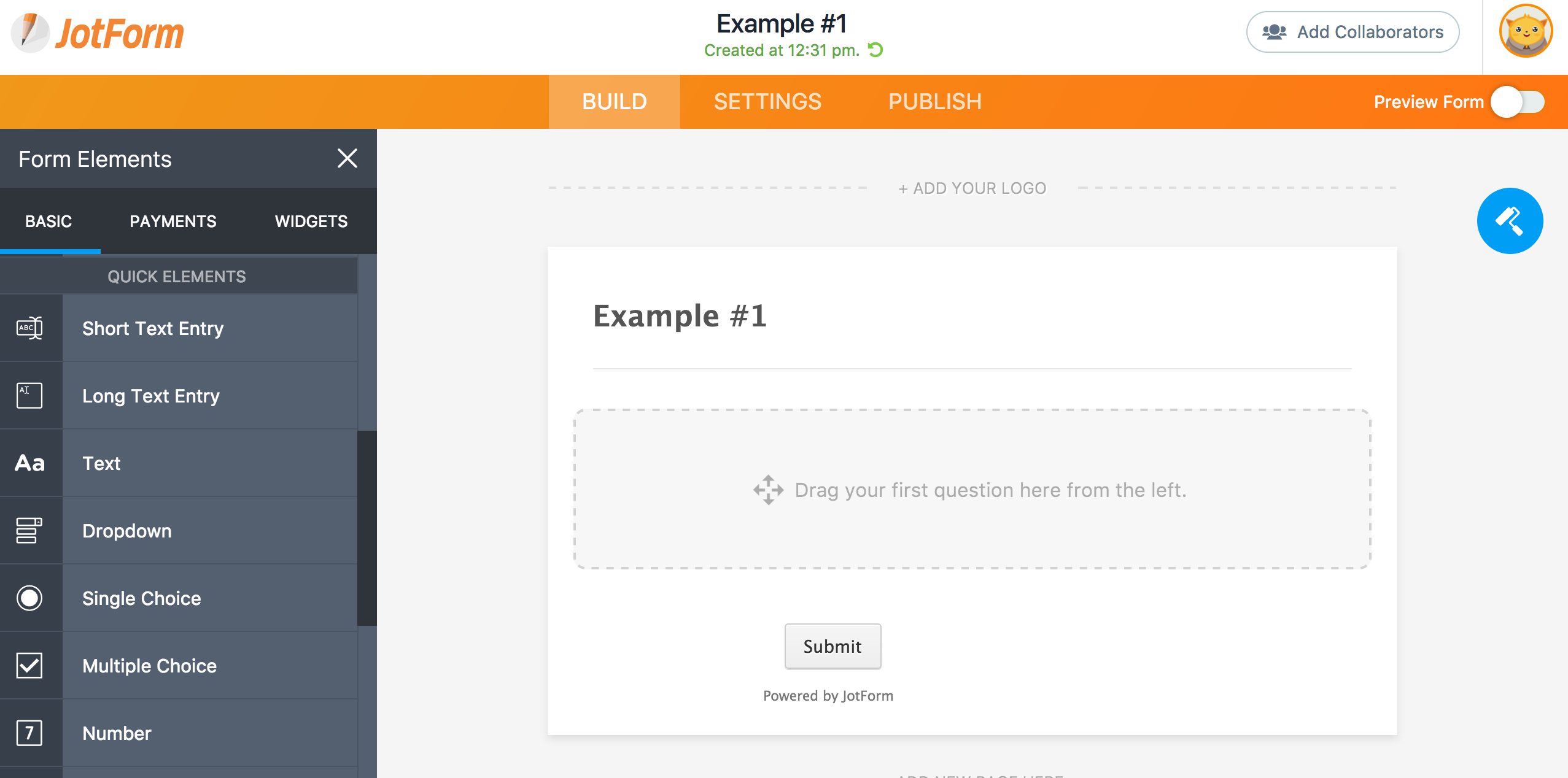The width and height of the screenshot is (1568, 778).
Task: Switch to the PAYMENTS tab
Action: pyautogui.click(x=173, y=221)
